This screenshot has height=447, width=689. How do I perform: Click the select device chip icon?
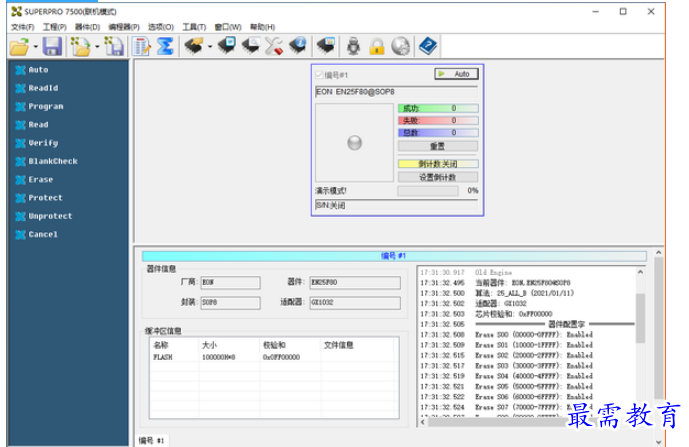[x=194, y=46]
